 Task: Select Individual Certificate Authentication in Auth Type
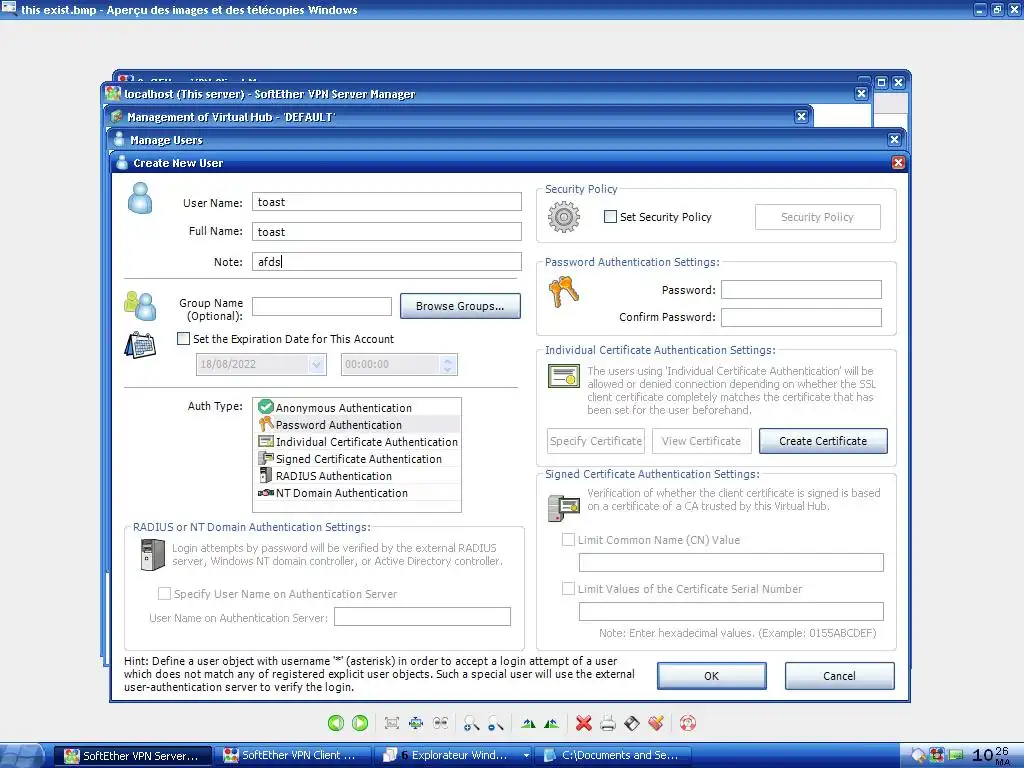tap(357, 441)
